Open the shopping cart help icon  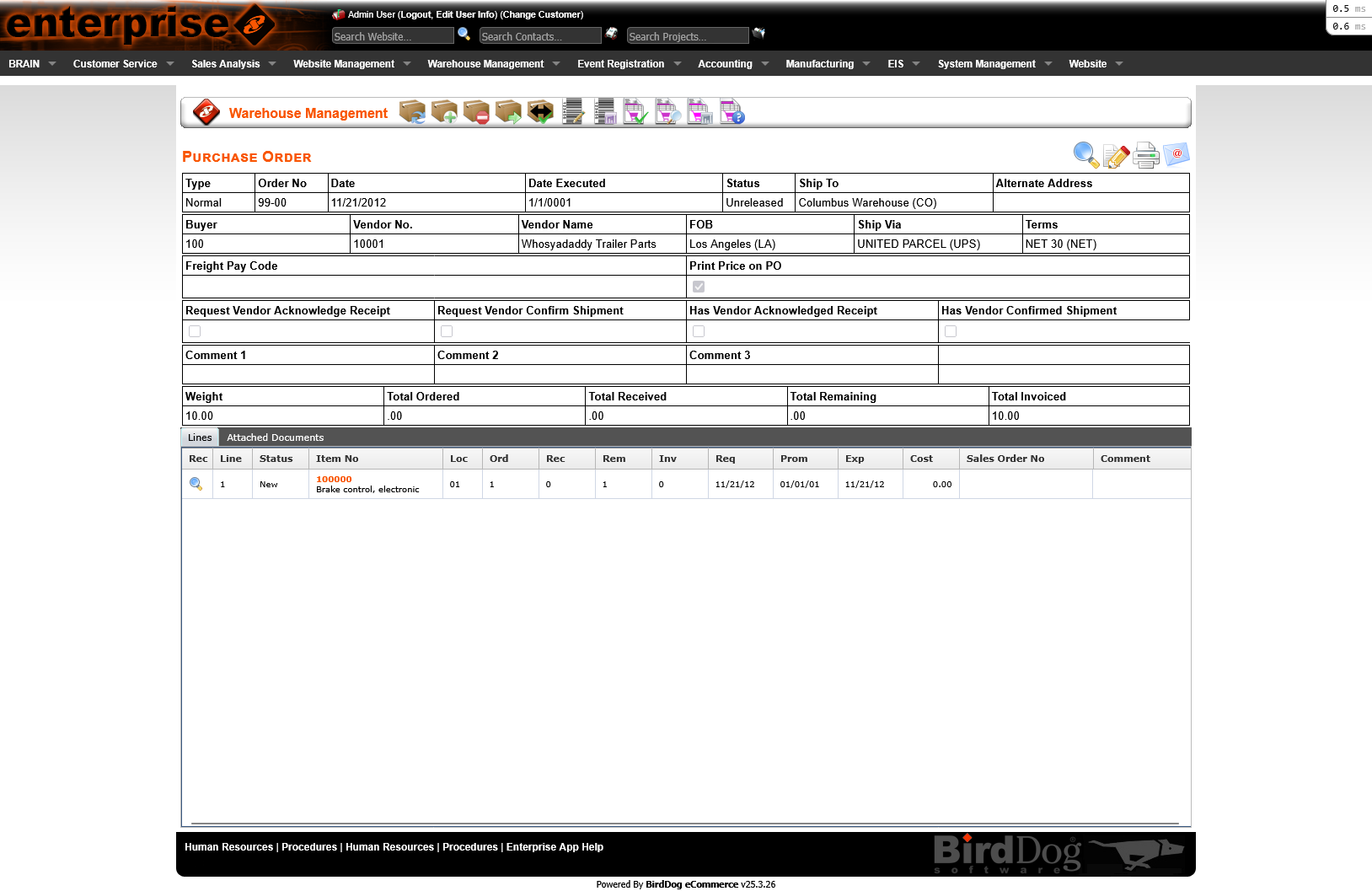coord(732,111)
